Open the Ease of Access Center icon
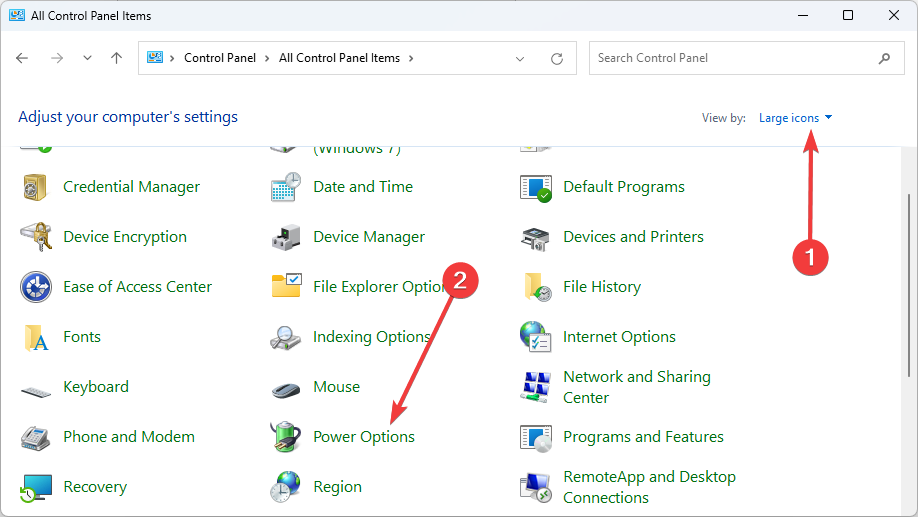 [x=36, y=287]
